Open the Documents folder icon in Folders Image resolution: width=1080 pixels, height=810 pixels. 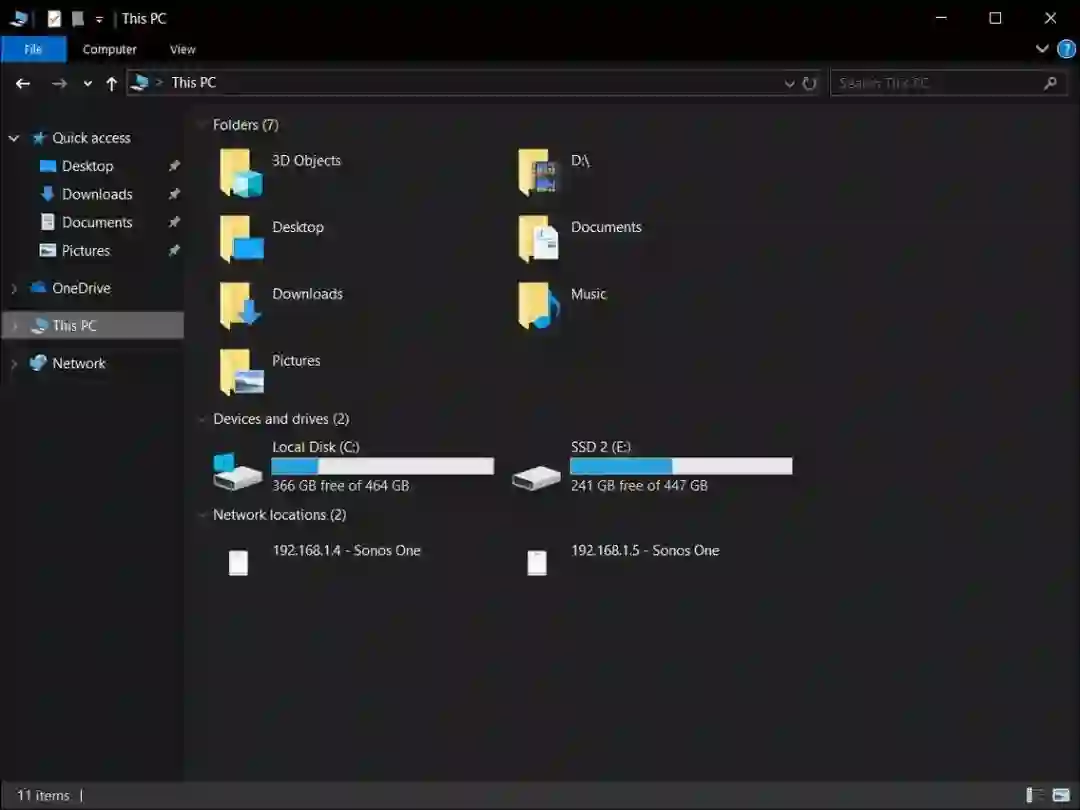pos(539,240)
